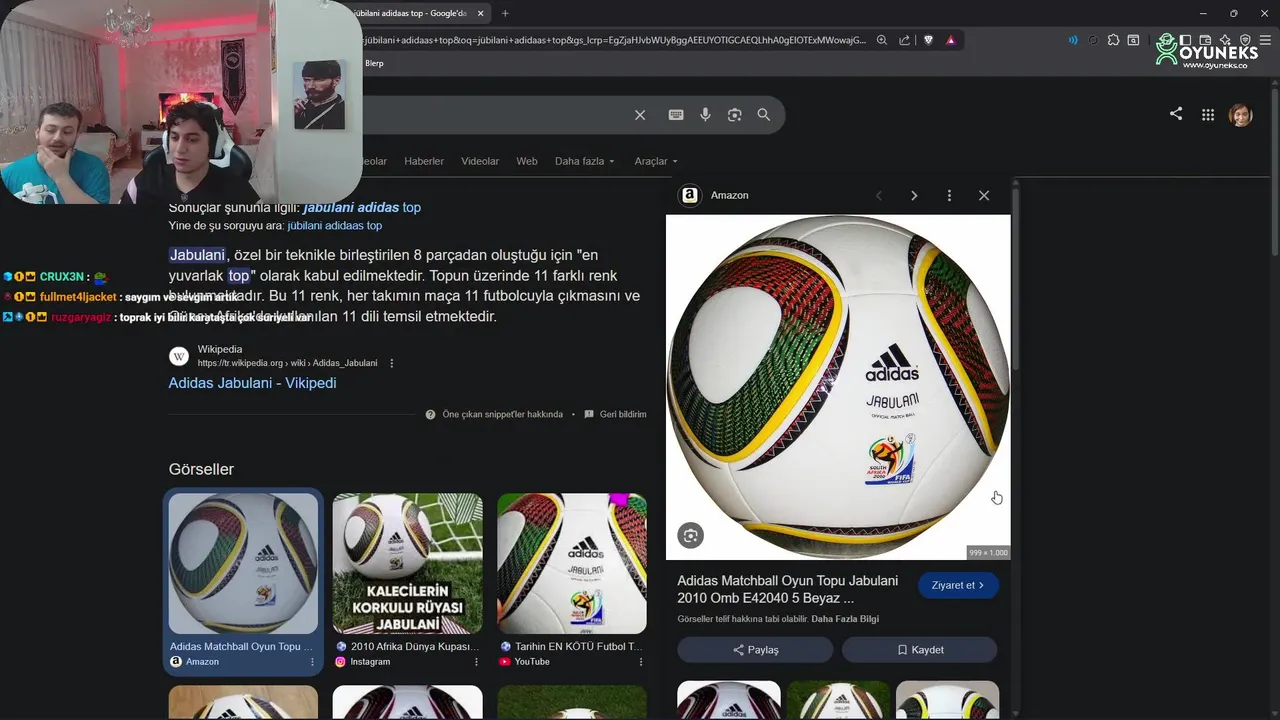Open the Google account profile picture
1280x720 pixels.
(x=1241, y=115)
